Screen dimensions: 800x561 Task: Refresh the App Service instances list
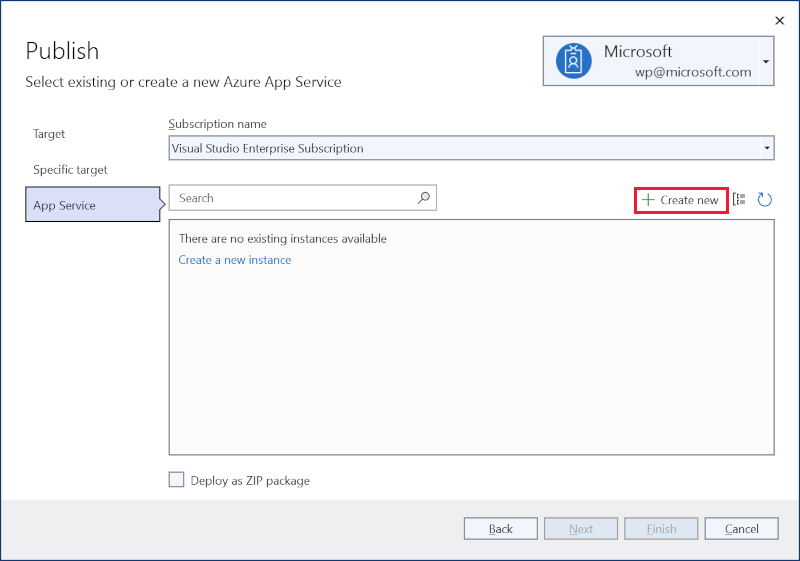(765, 200)
